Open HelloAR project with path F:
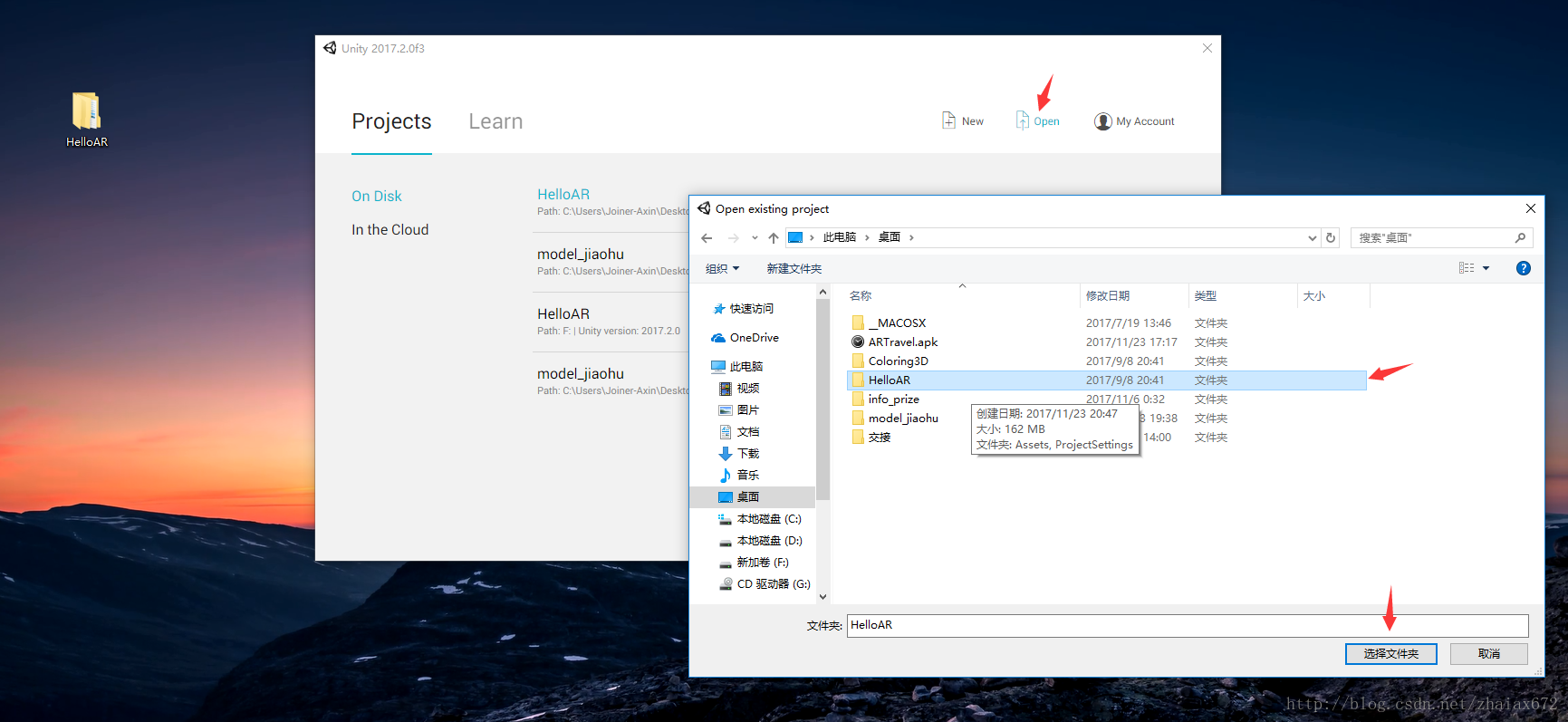1568x722 pixels. pos(563,314)
